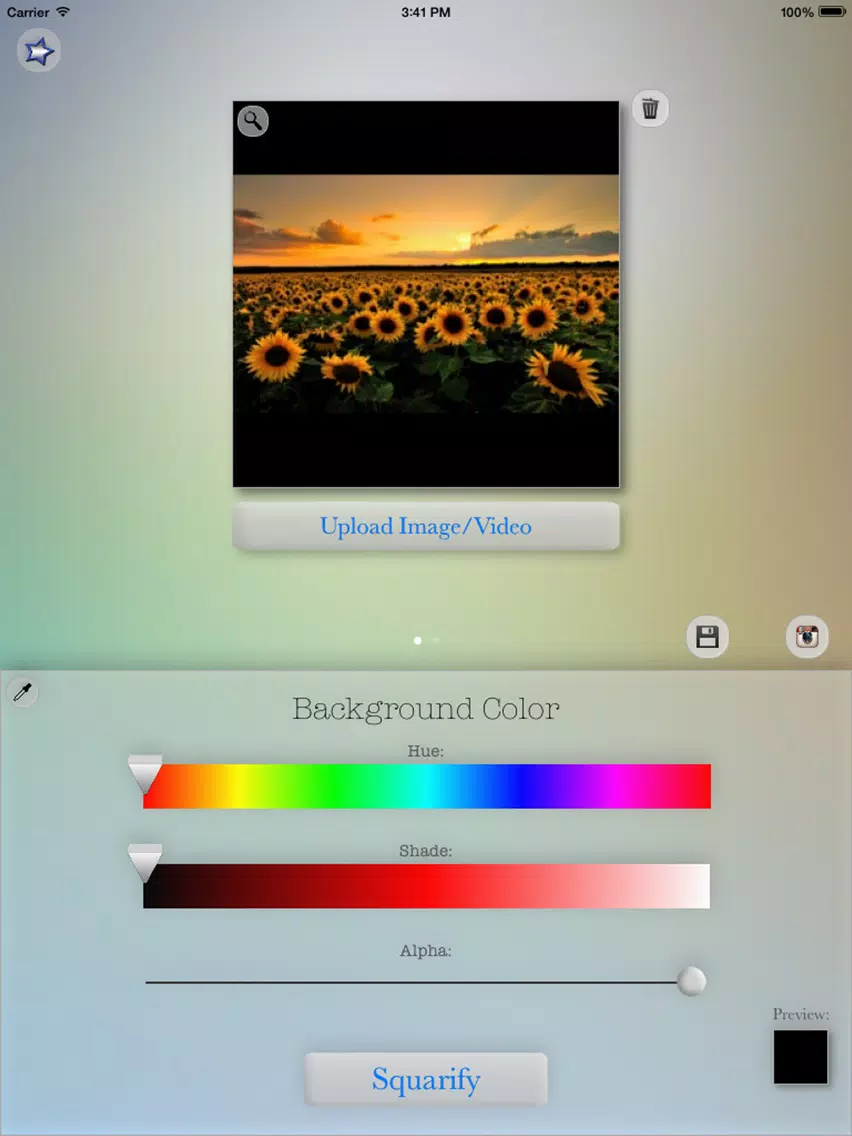The image size is (852, 1136).
Task: Click the battery indicator in status bar
Action: 832,12
